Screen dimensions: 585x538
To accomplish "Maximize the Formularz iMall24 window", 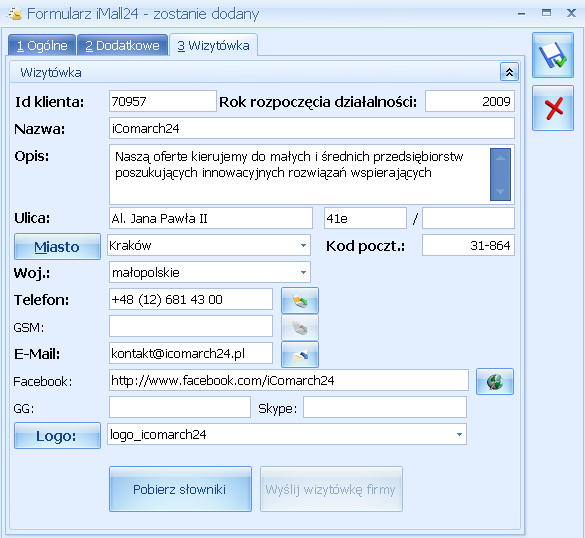I will click(x=546, y=13).
